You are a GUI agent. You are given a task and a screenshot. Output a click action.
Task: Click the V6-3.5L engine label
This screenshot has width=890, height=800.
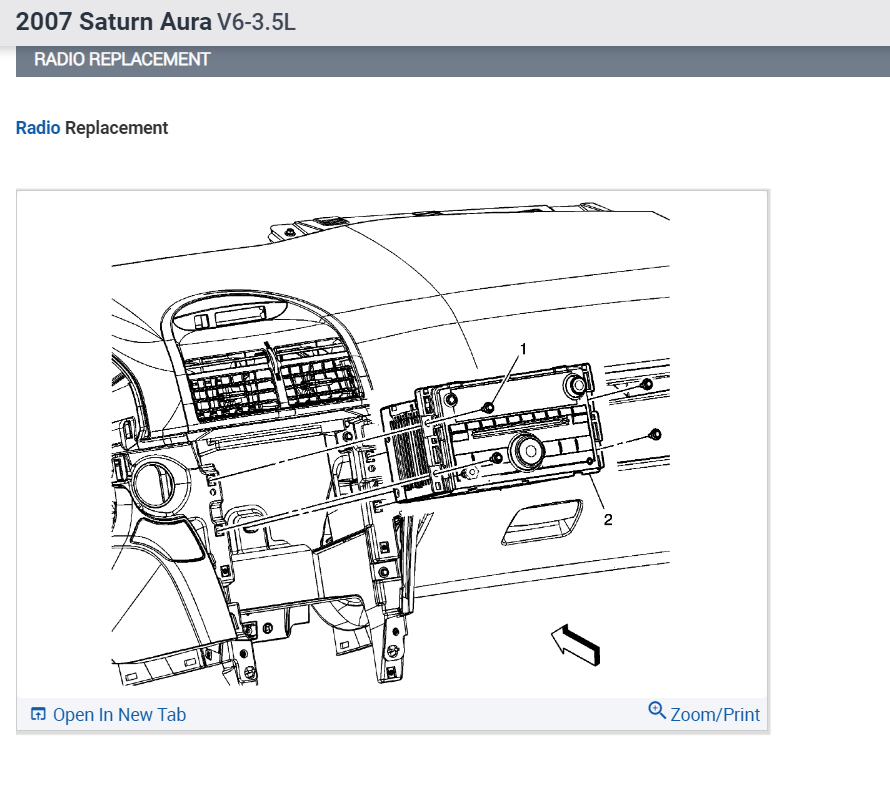pyautogui.click(x=256, y=22)
